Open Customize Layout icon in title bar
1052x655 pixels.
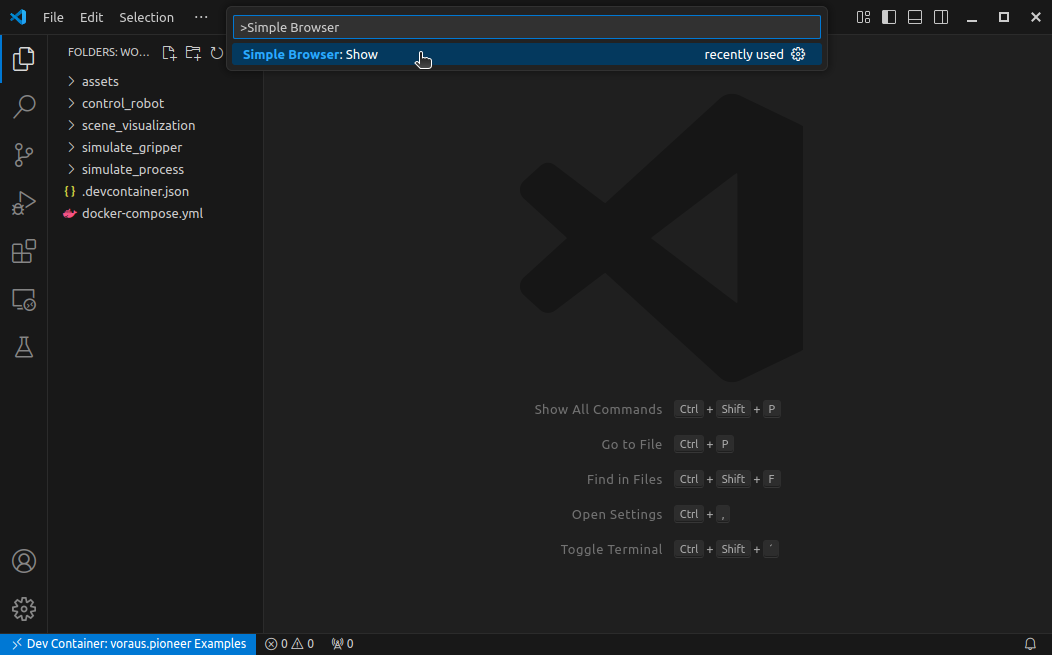(863, 17)
